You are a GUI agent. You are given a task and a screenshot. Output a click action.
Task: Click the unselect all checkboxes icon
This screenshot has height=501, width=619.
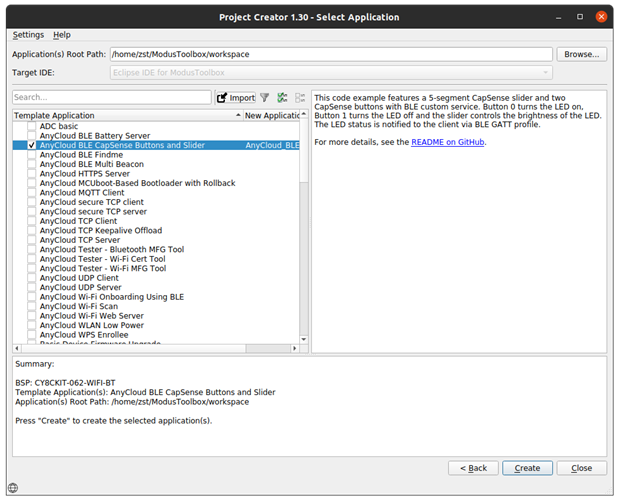coord(300,98)
